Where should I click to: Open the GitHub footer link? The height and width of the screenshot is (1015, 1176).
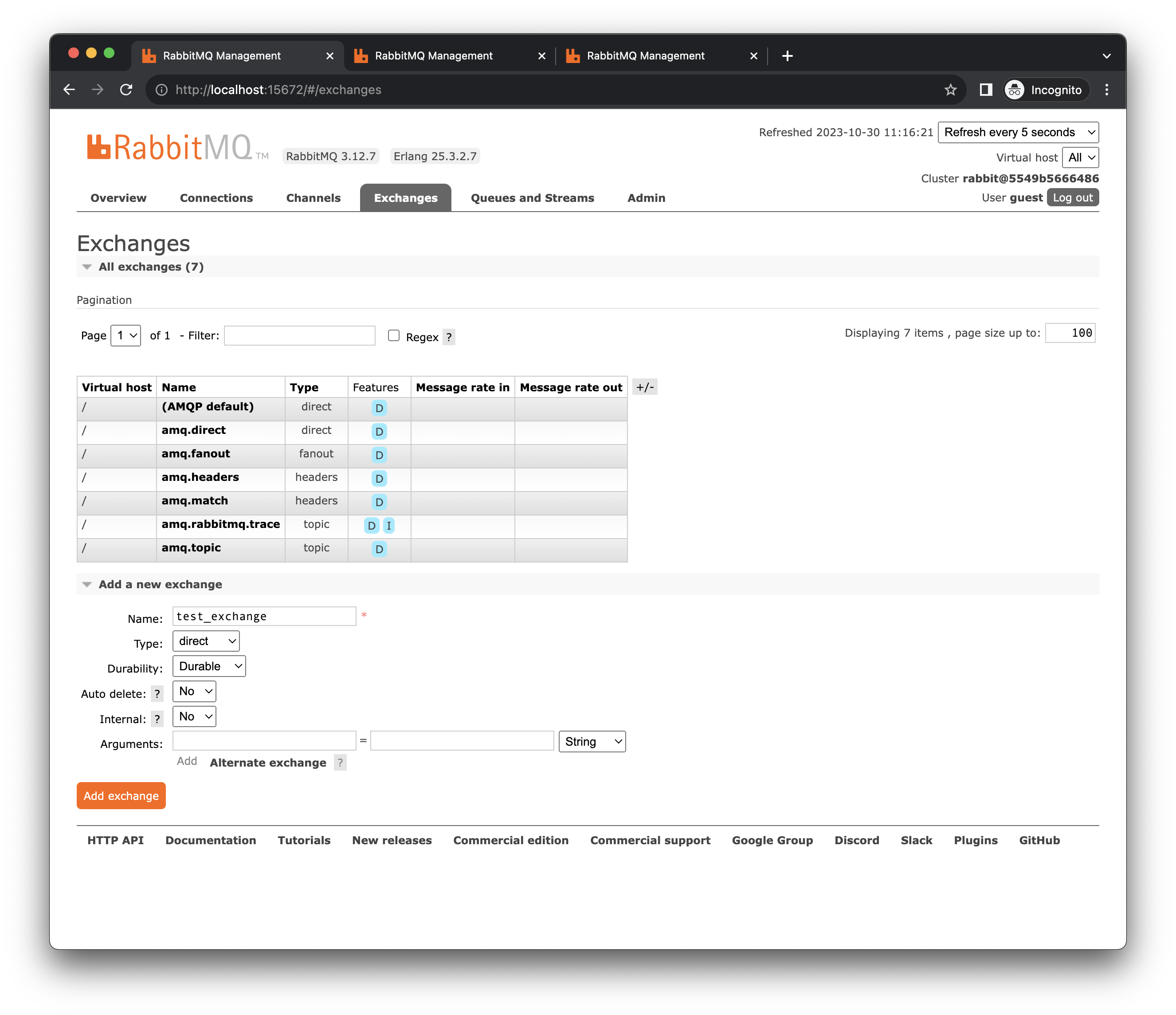(1039, 841)
